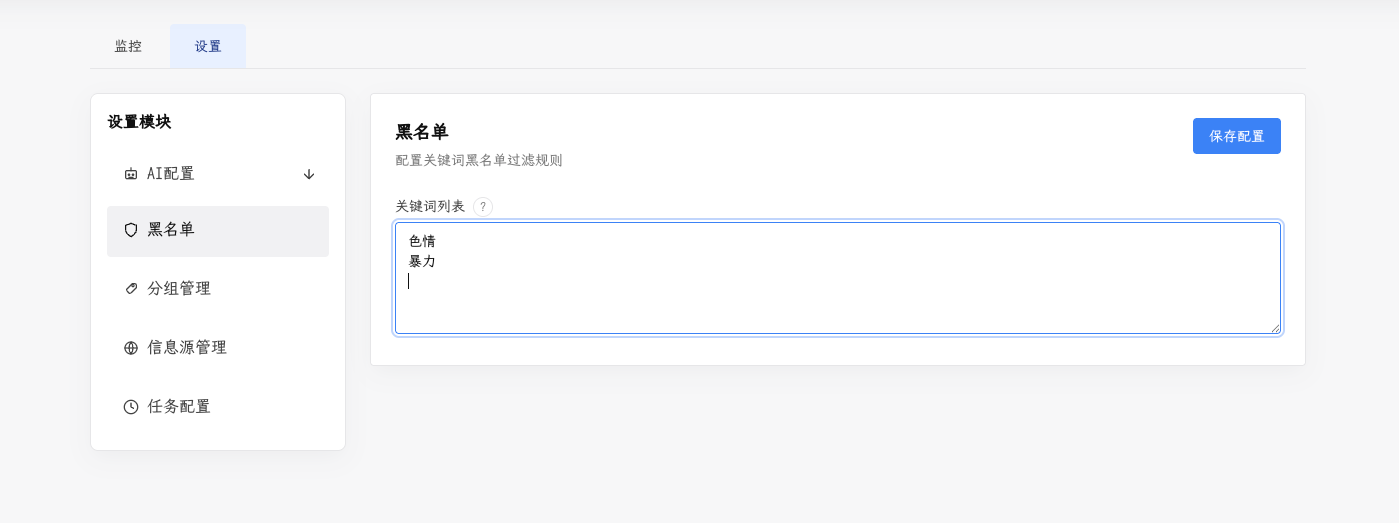Image resolution: width=1399 pixels, height=523 pixels.
Task: Click the robot icon beside AI配置
Action: [131, 174]
